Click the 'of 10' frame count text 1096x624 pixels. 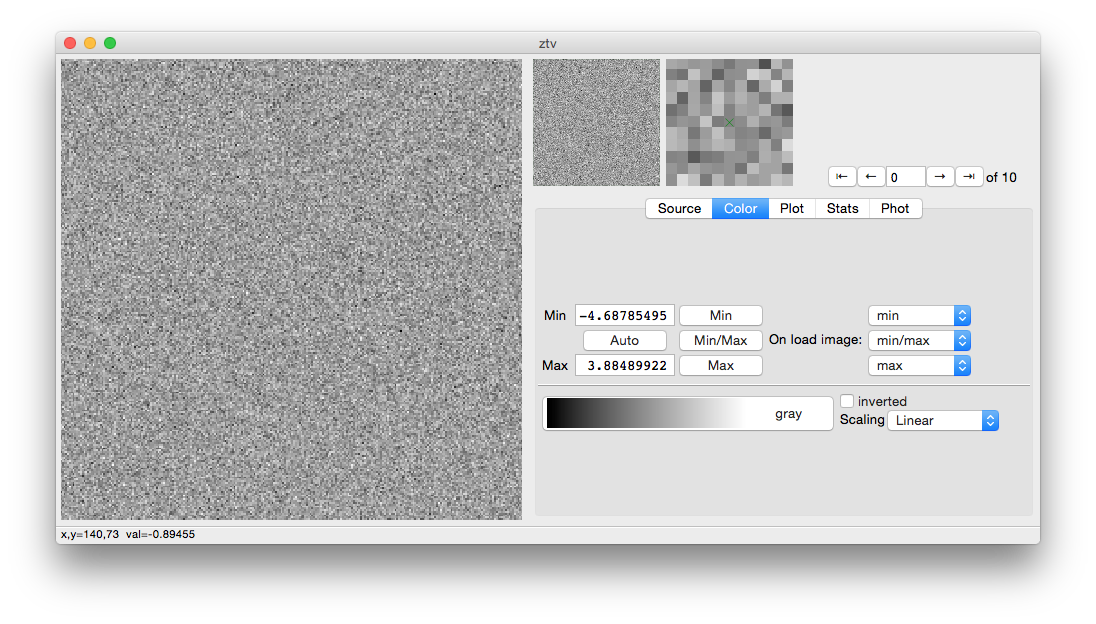point(1001,177)
